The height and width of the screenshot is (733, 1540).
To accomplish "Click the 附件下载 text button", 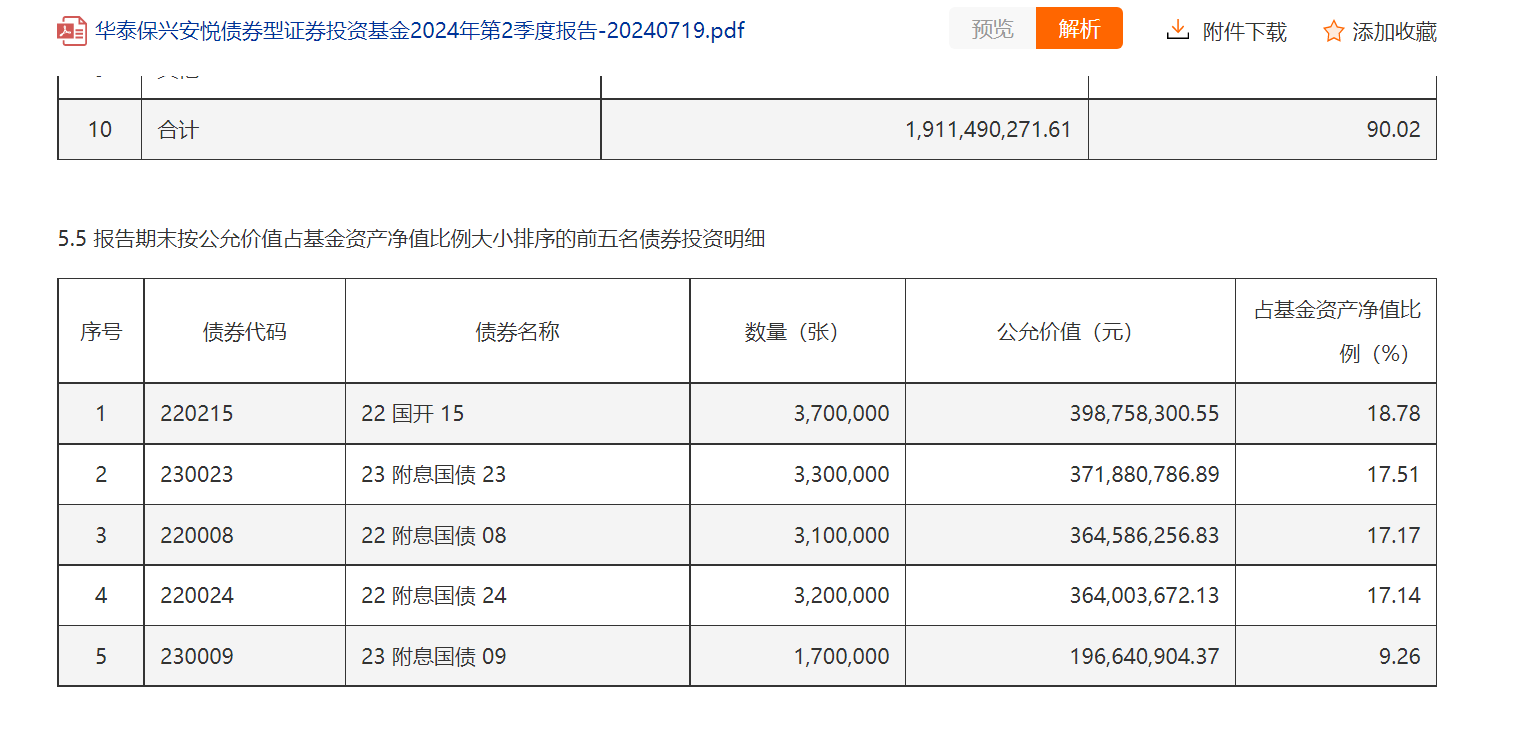I will click(1244, 32).
